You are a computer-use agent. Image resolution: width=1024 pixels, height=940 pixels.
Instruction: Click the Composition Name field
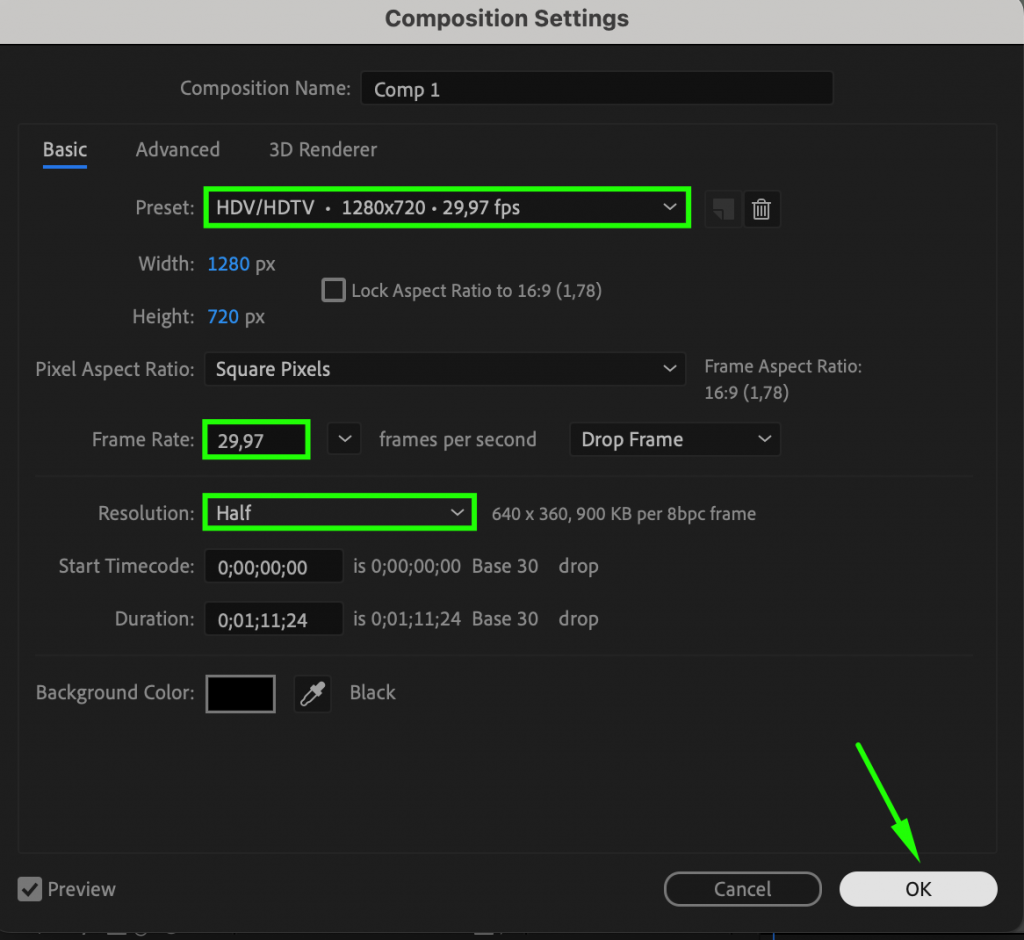pos(597,89)
